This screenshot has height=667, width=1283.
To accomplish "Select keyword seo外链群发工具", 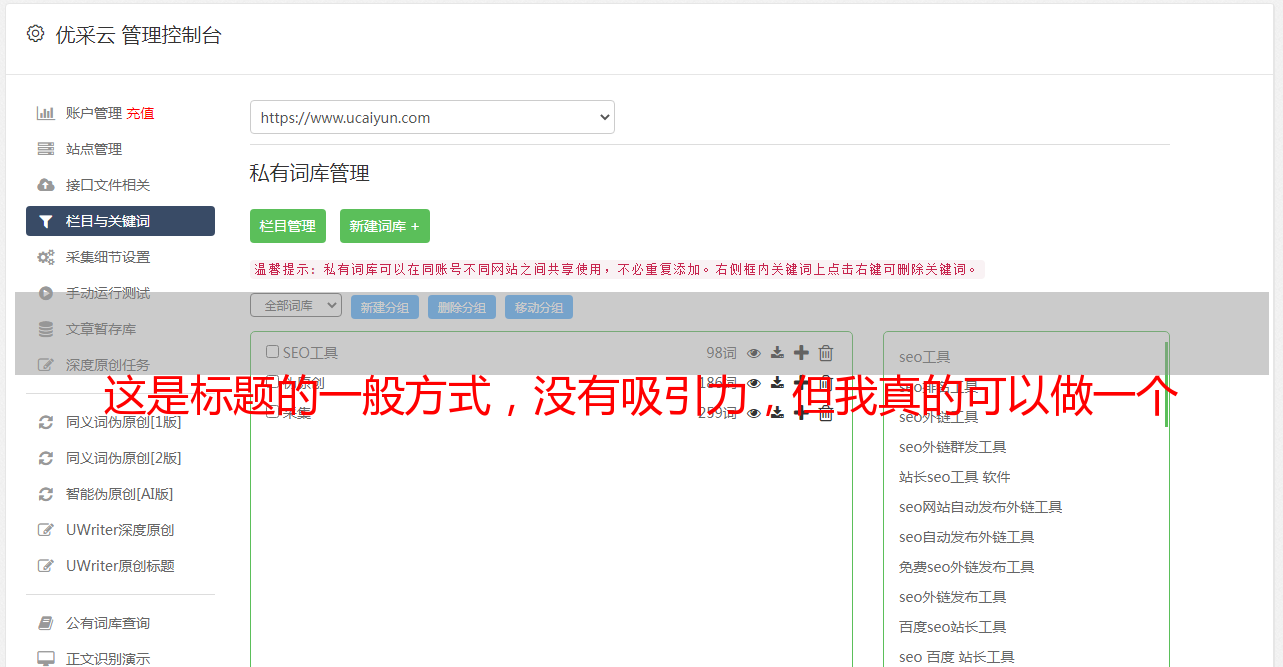I will (x=953, y=447).
